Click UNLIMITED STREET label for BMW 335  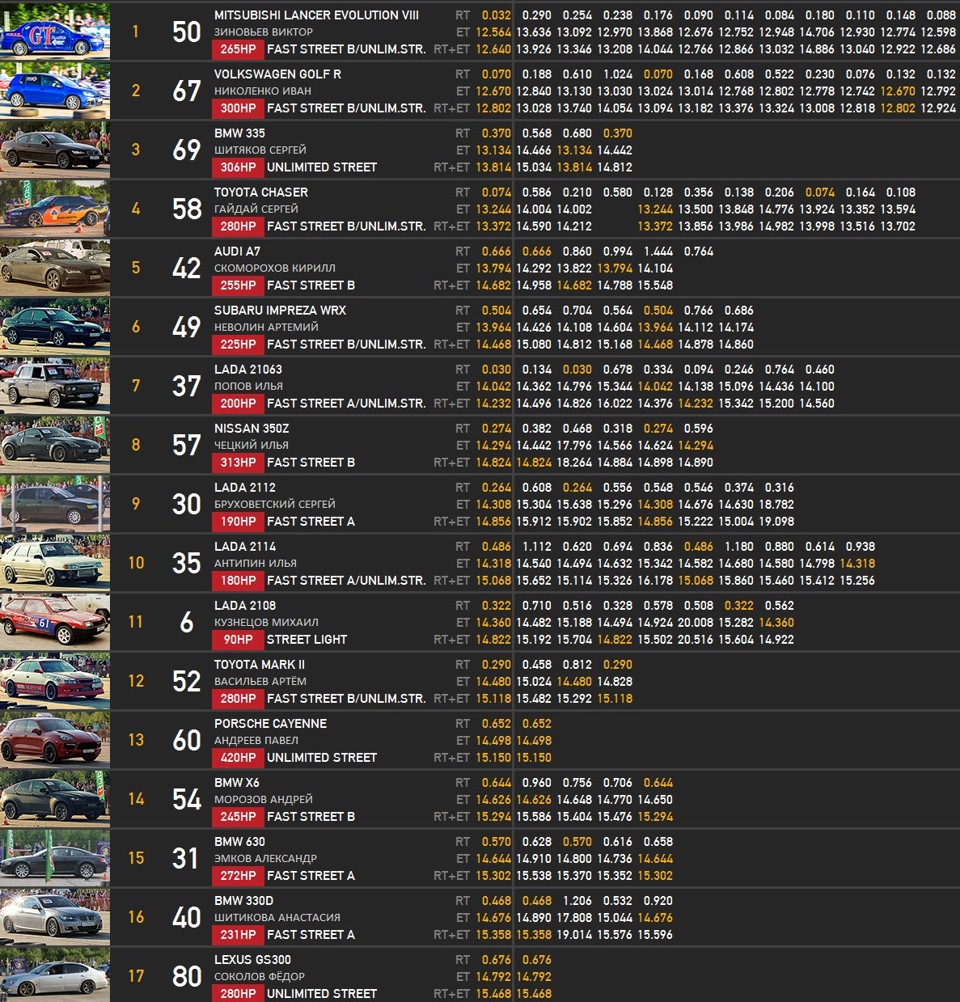tap(321, 167)
